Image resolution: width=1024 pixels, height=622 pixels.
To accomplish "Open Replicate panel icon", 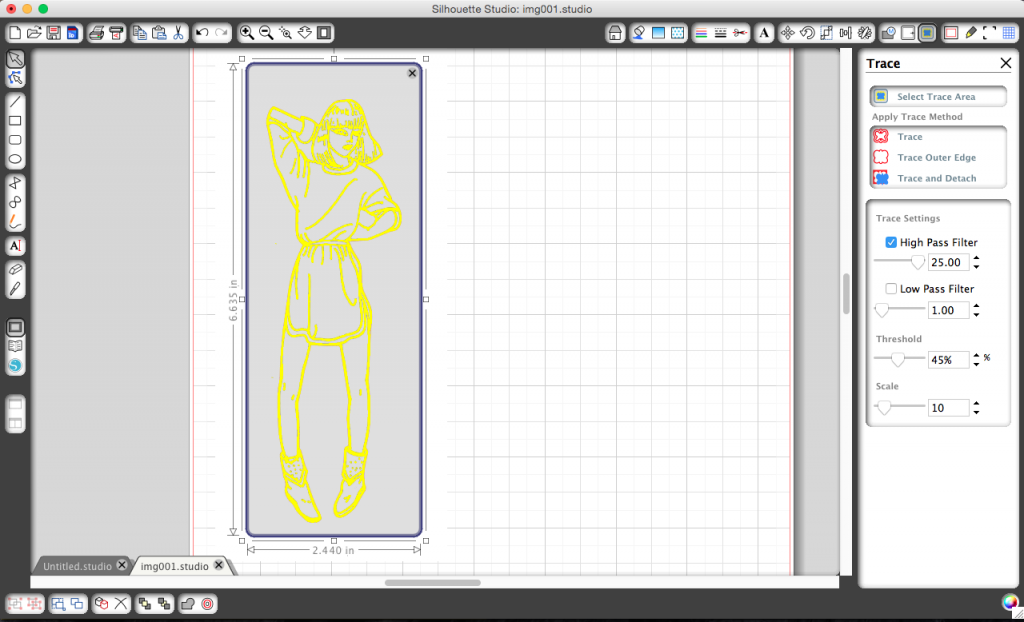I will coord(865,33).
